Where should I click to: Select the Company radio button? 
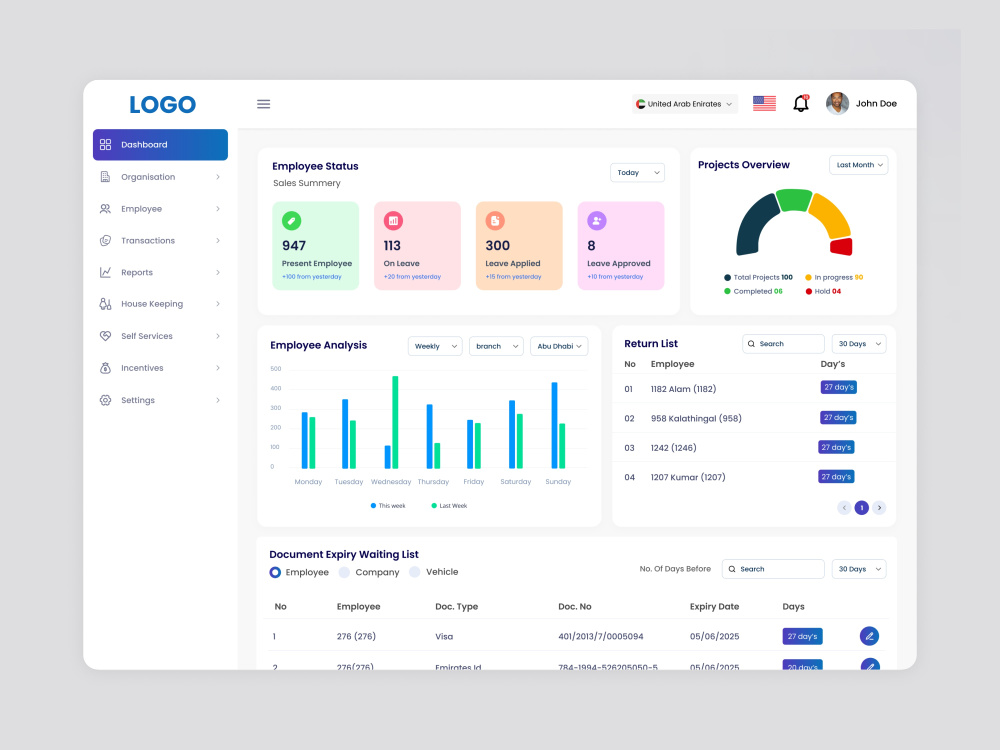[344, 572]
